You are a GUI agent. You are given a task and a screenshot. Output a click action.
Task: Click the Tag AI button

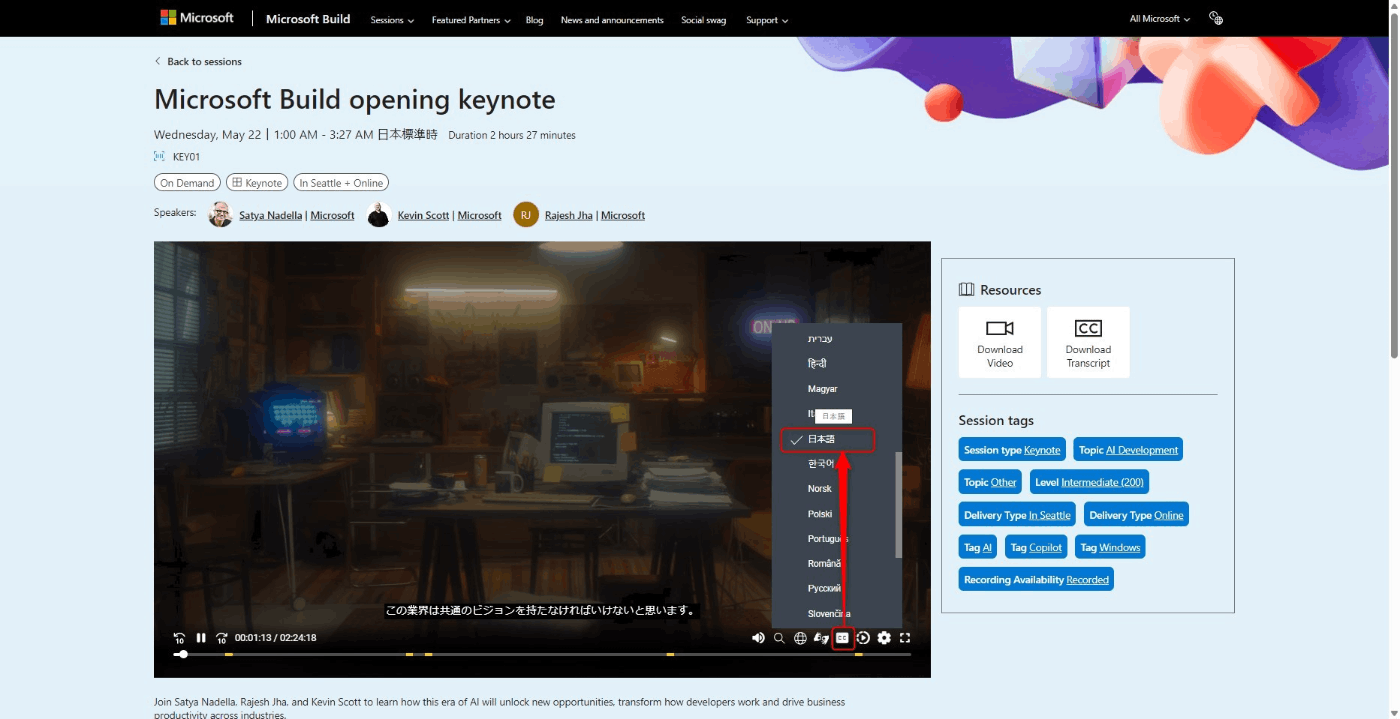(978, 547)
